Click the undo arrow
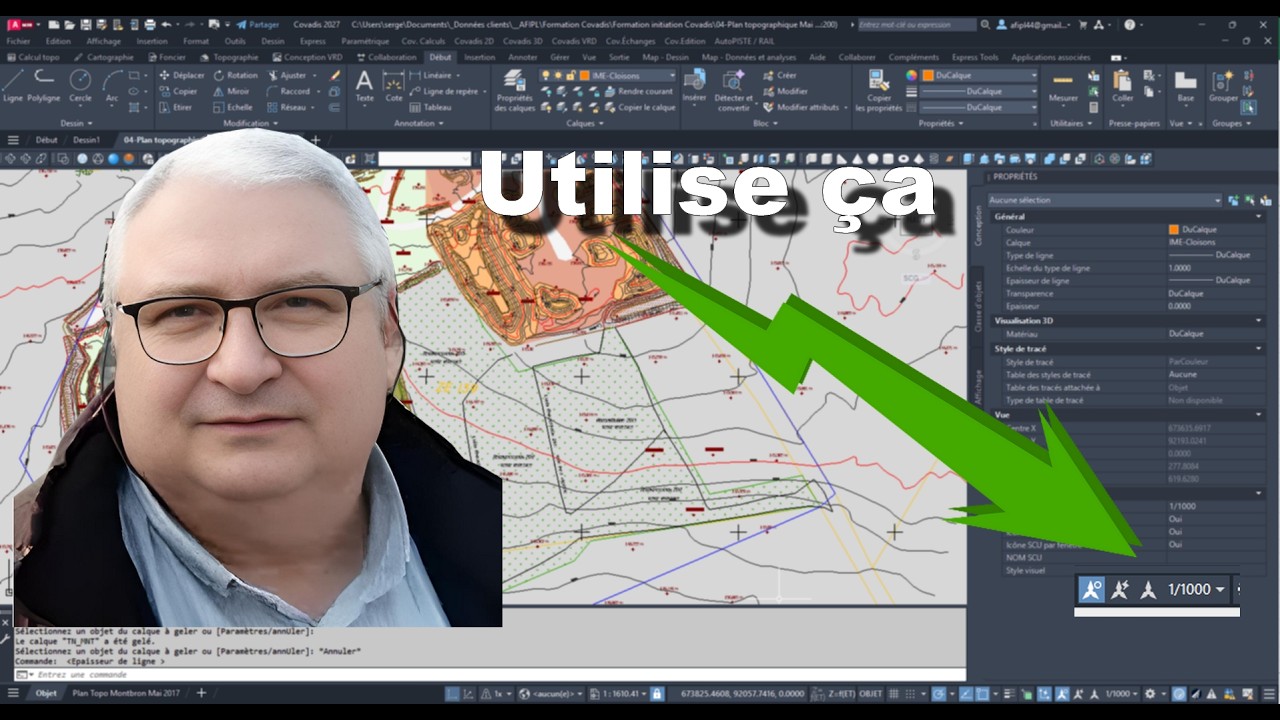This screenshot has height=720, width=1280. (x=166, y=24)
